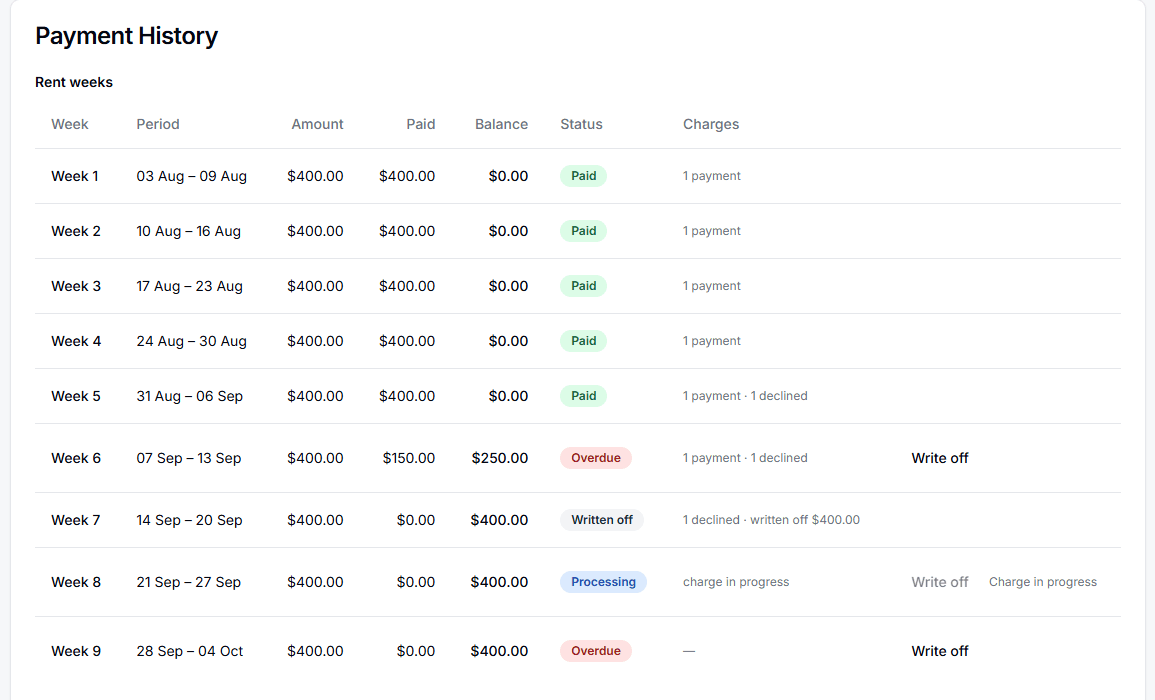Select the Week 7 row label
Image resolution: width=1155 pixels, height=700 pixels.
(x=75, y=519)
